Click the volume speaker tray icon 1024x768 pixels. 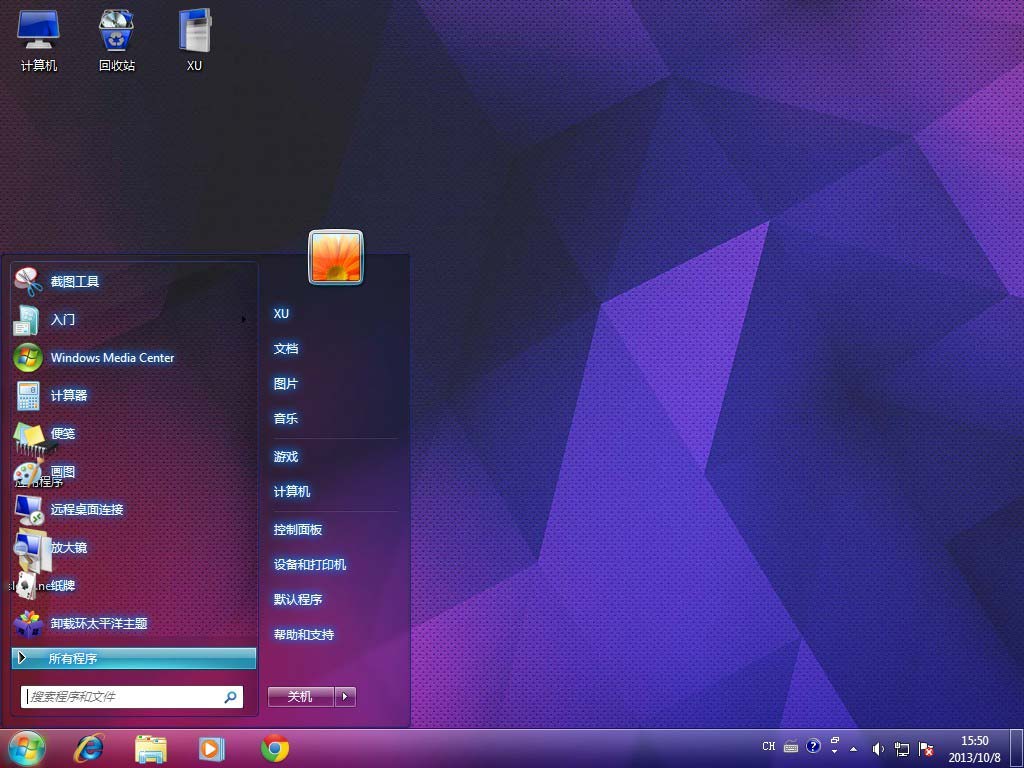878,748
